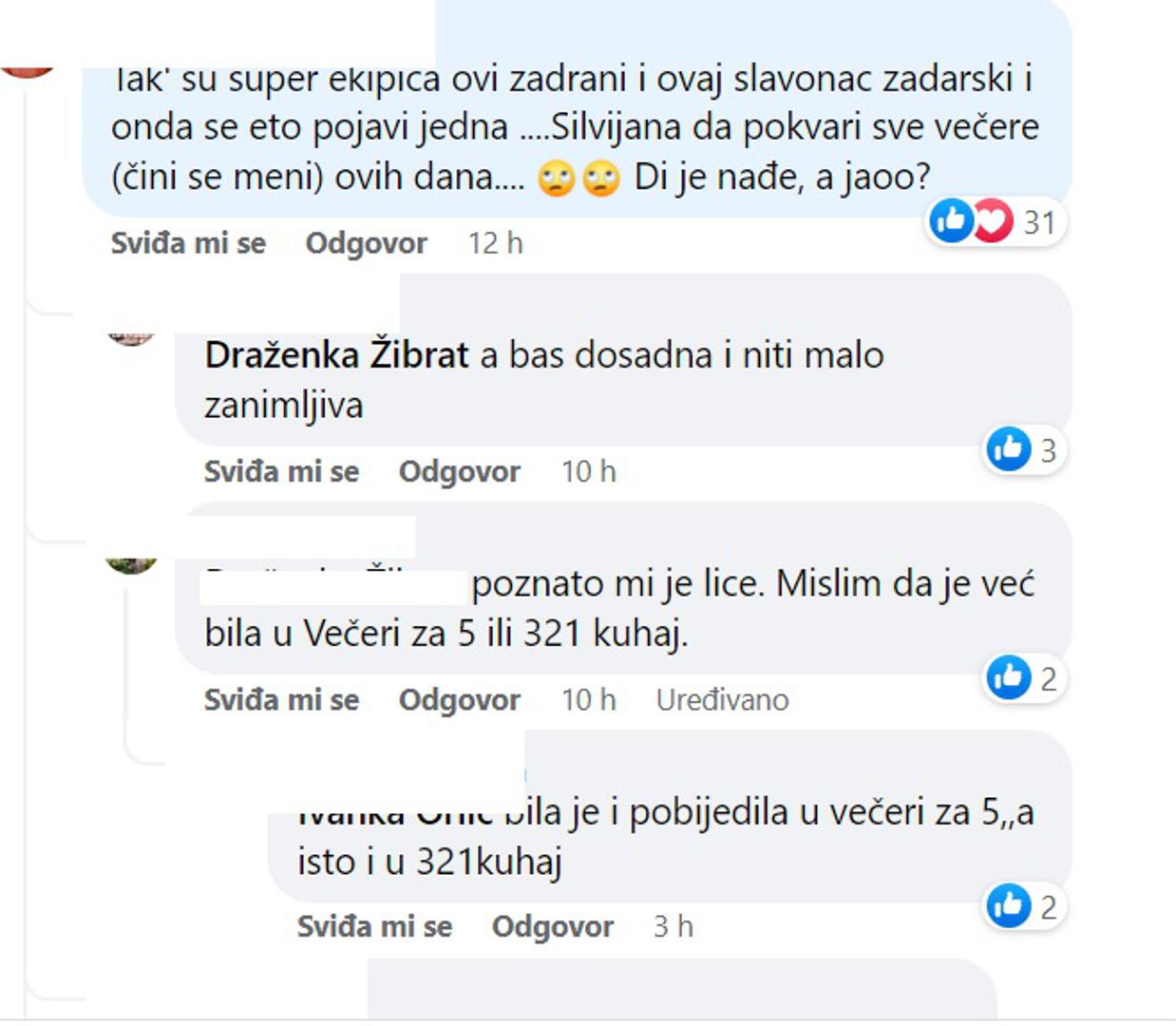
Task: Open the '10 h' timestamp under 'bas dosadna' comment
Action: tap(588, 471)
